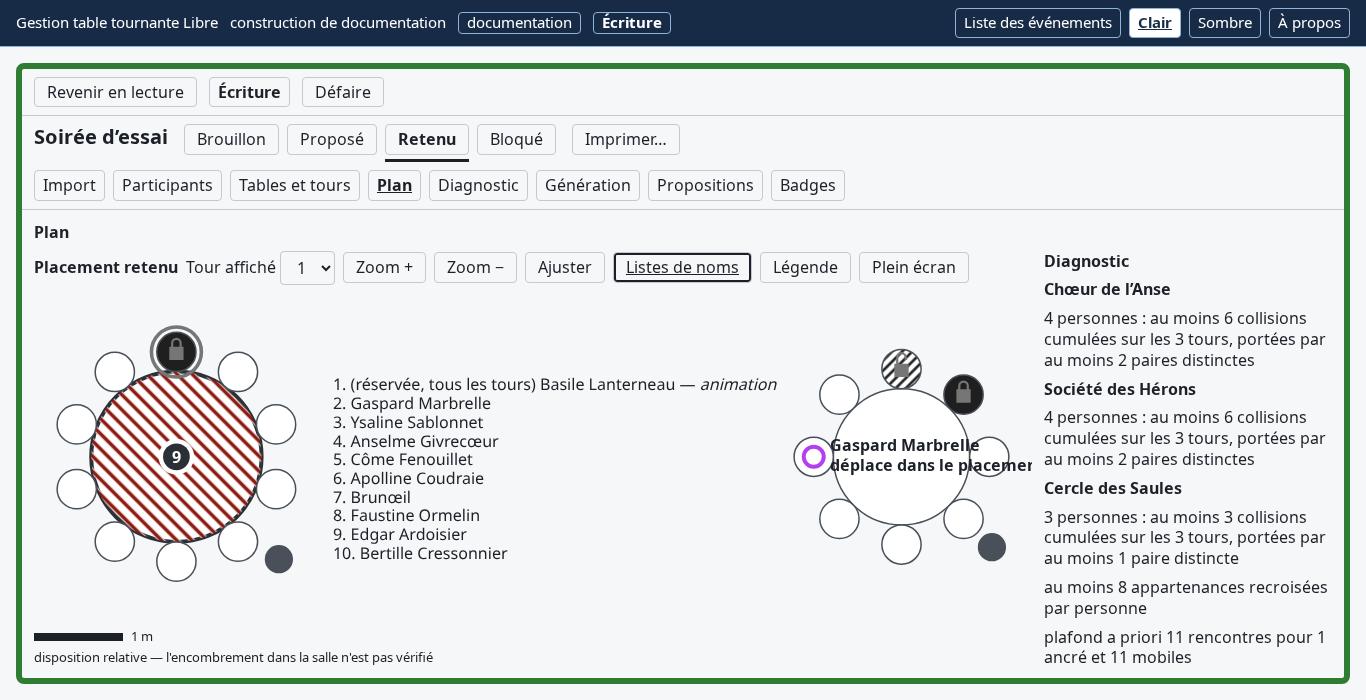The width and height of the screenshot is (1366, 700).
Task: Switch to the Clair light theme
Action: point(1155,23)
